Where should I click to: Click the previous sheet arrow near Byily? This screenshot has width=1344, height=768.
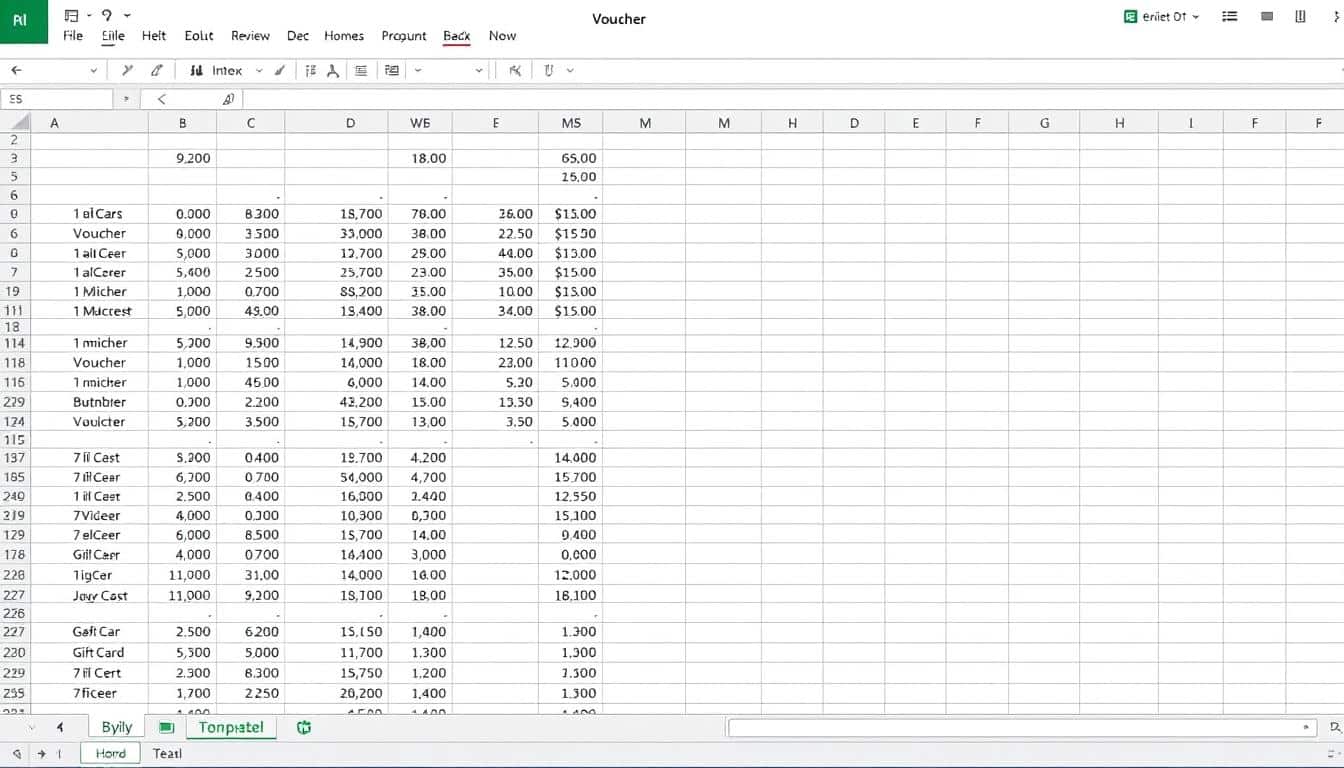60,727
